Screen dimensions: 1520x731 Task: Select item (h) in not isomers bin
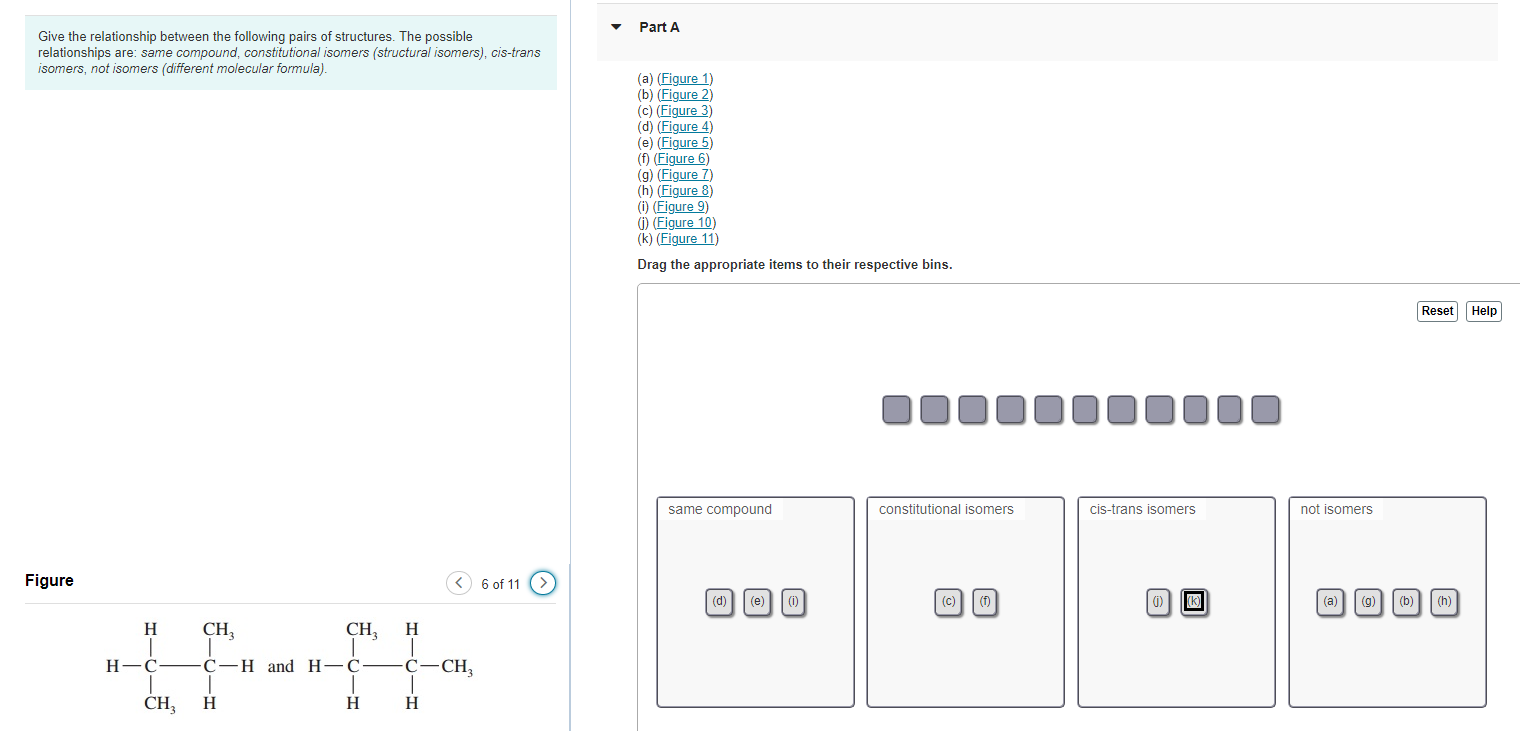pos(1444,602)
